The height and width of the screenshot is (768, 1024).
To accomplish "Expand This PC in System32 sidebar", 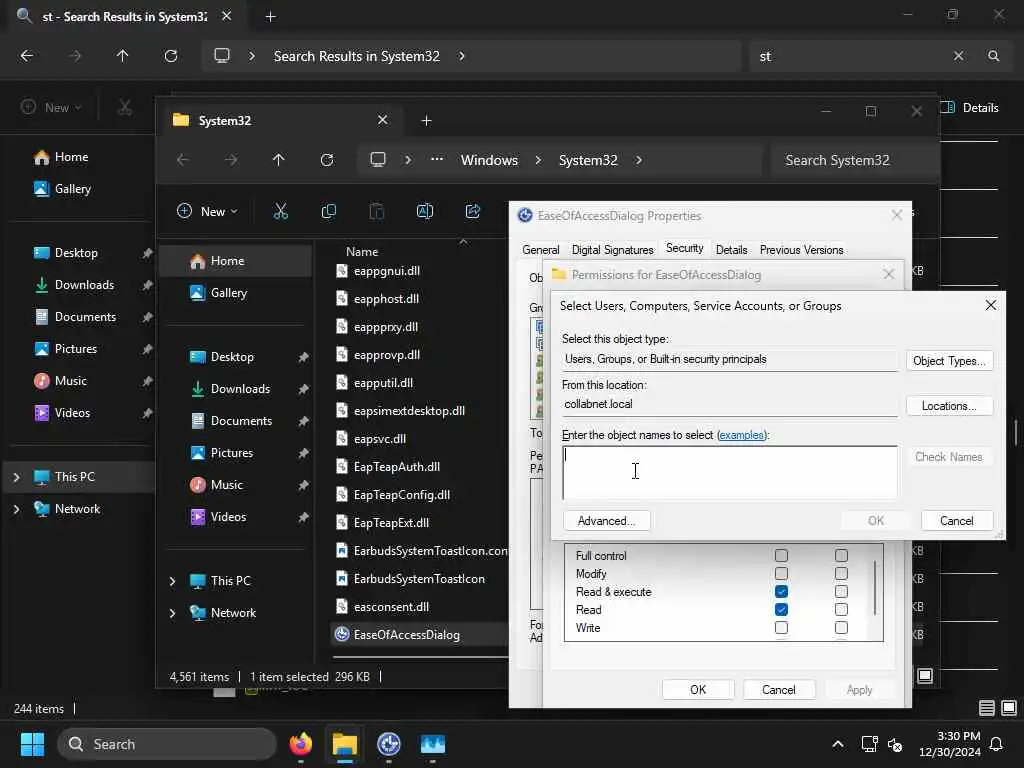I will pos(172,581).
